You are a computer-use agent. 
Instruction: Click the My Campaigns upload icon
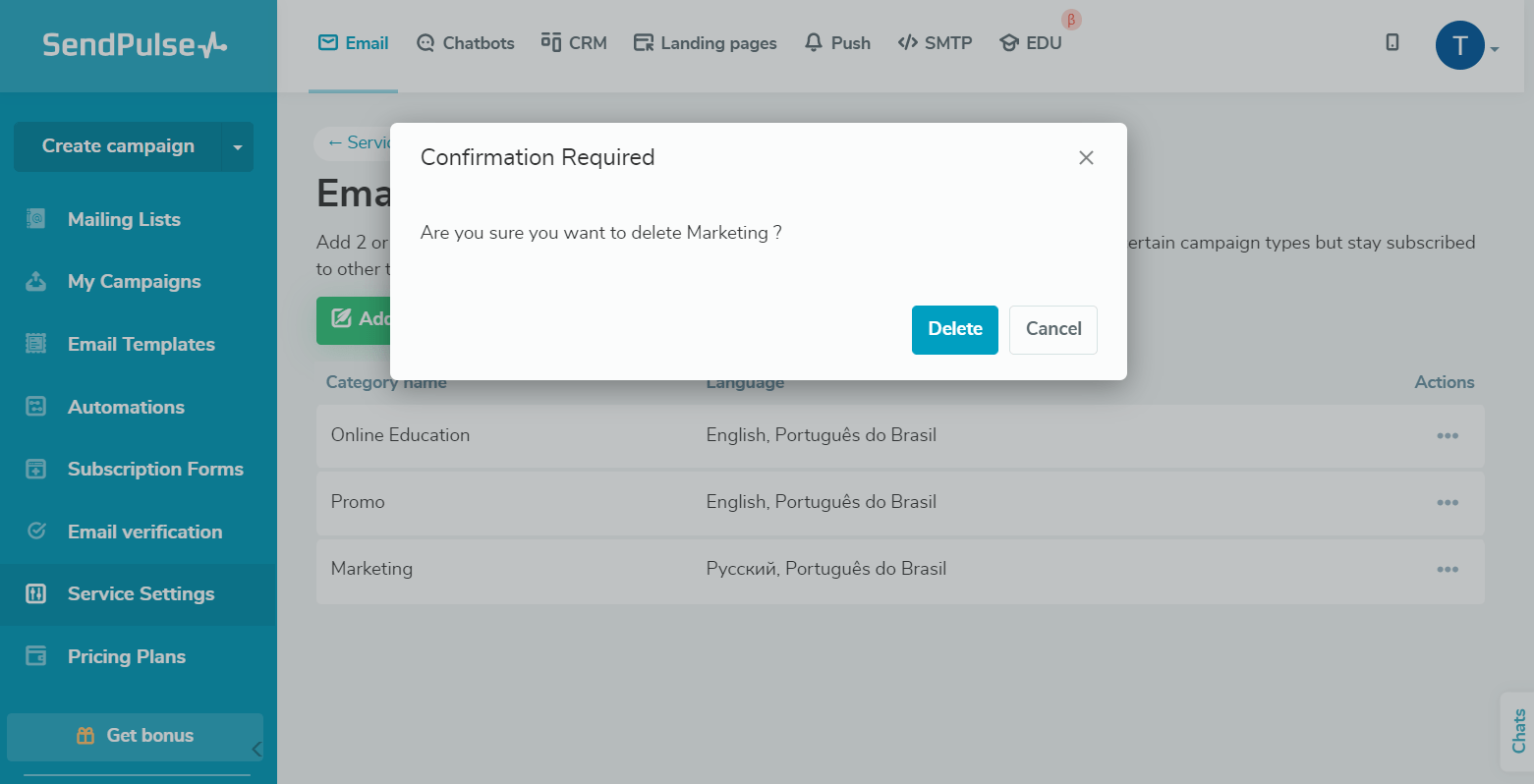(36, 282)
